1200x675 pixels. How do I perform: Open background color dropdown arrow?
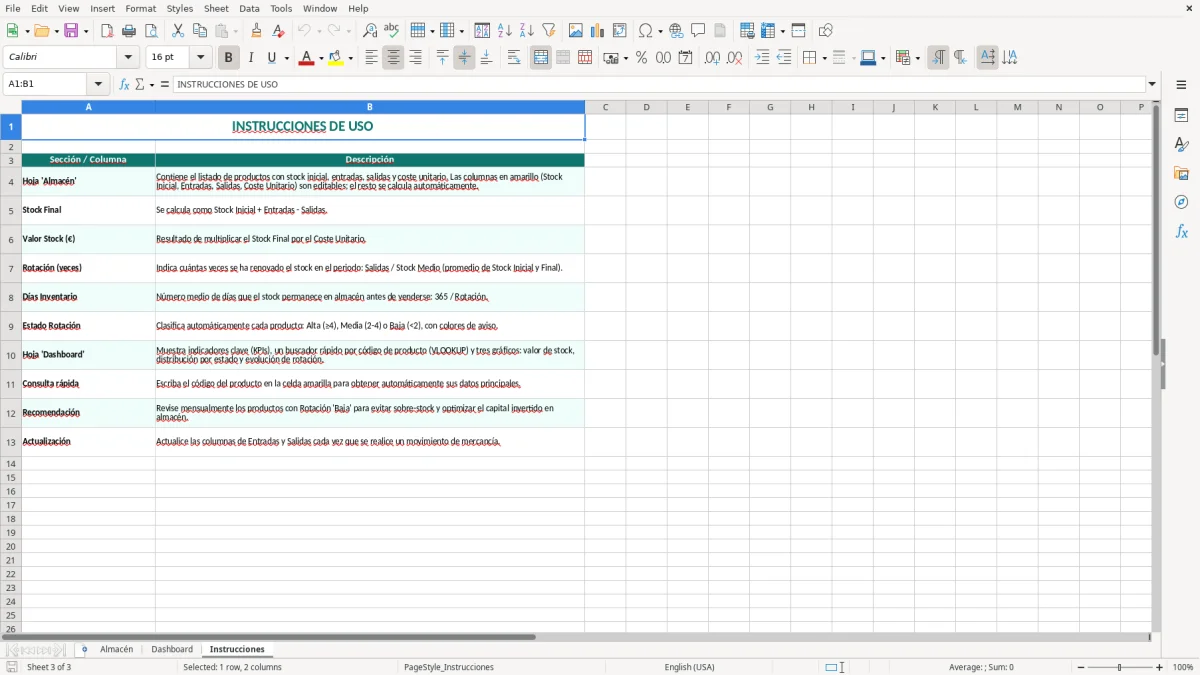[x=350, y=58]
